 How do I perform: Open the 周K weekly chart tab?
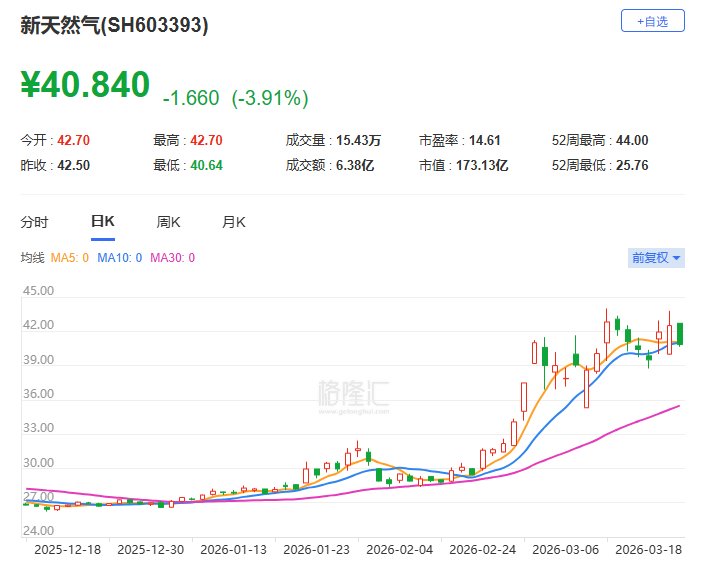(x=168, y=222)
